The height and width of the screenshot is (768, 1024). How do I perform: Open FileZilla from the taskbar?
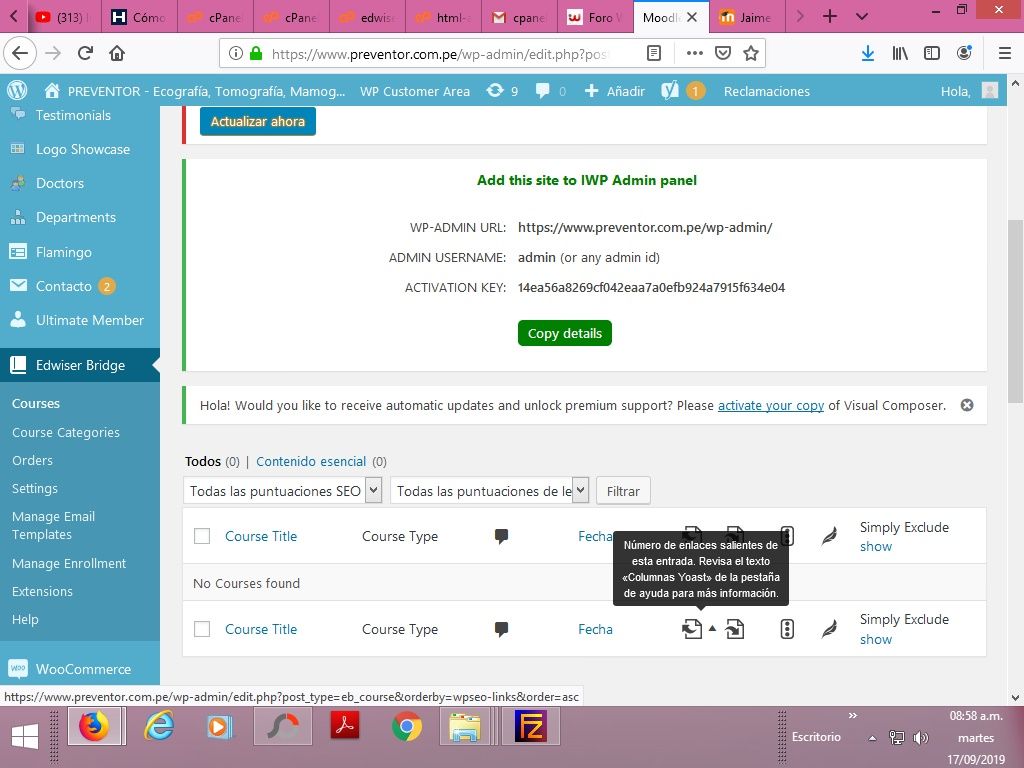tap(530, 726)
